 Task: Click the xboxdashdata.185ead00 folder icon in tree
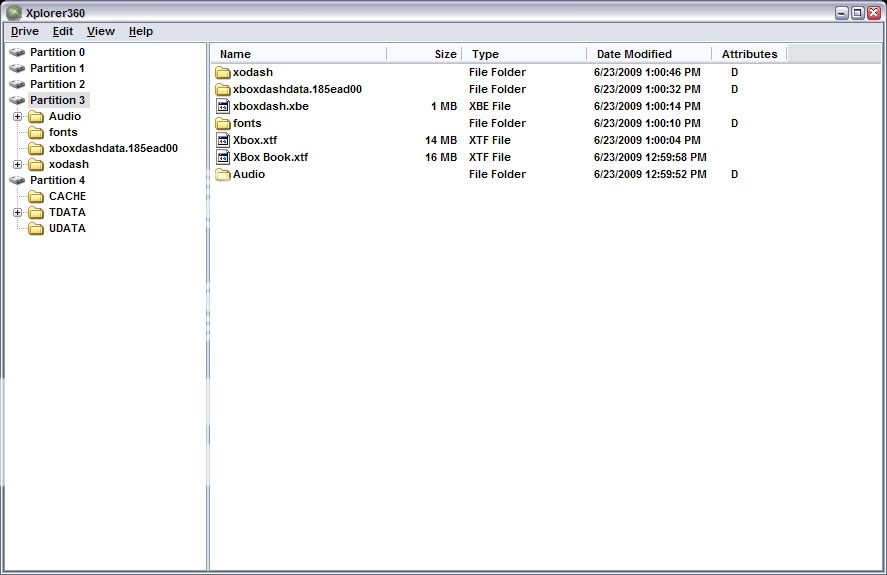pos(36,148)
